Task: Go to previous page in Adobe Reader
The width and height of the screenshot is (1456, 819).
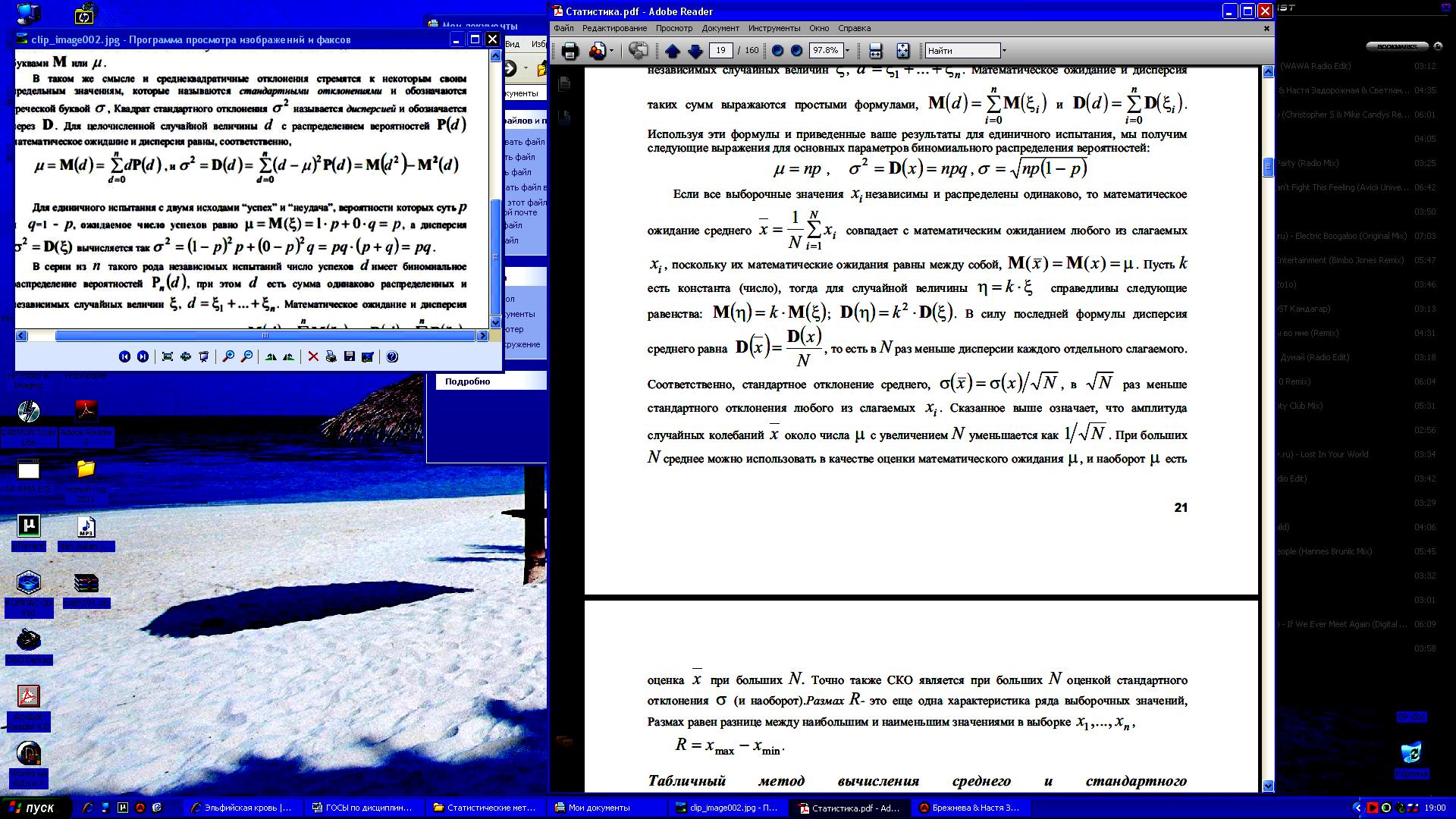Action: pos(672,51)
